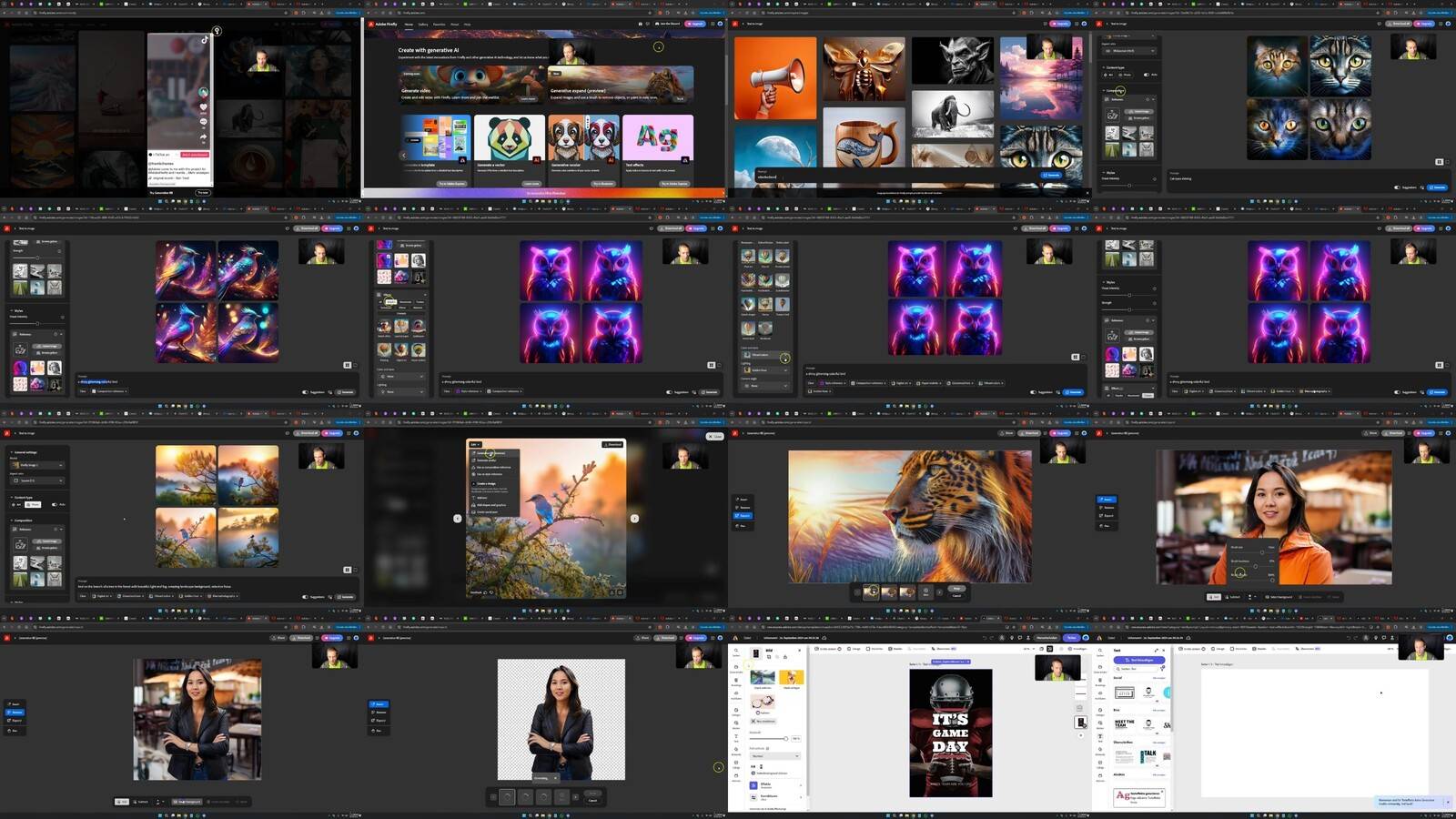
Task: Choose the second variation thumbnail below the tiger
Action: [x=889, y=592]
